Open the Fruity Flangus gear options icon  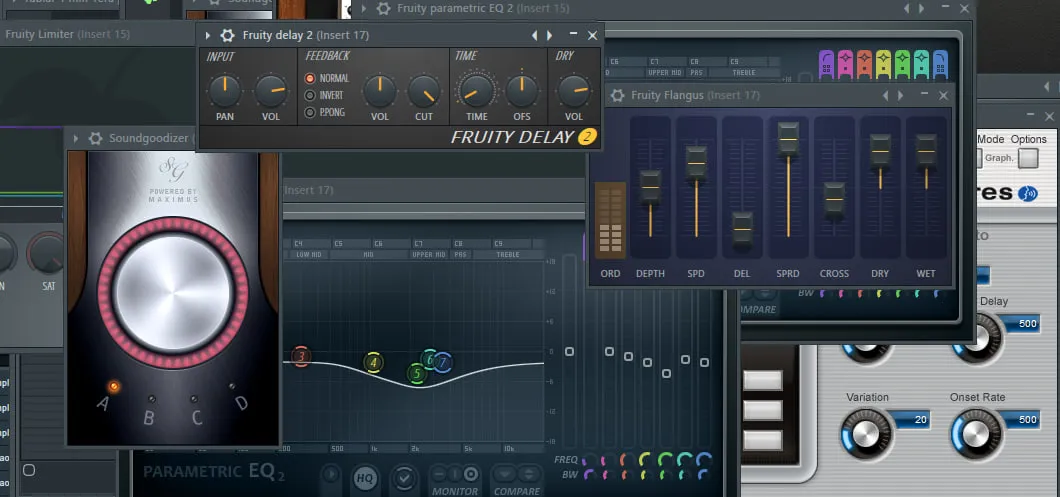617,95
